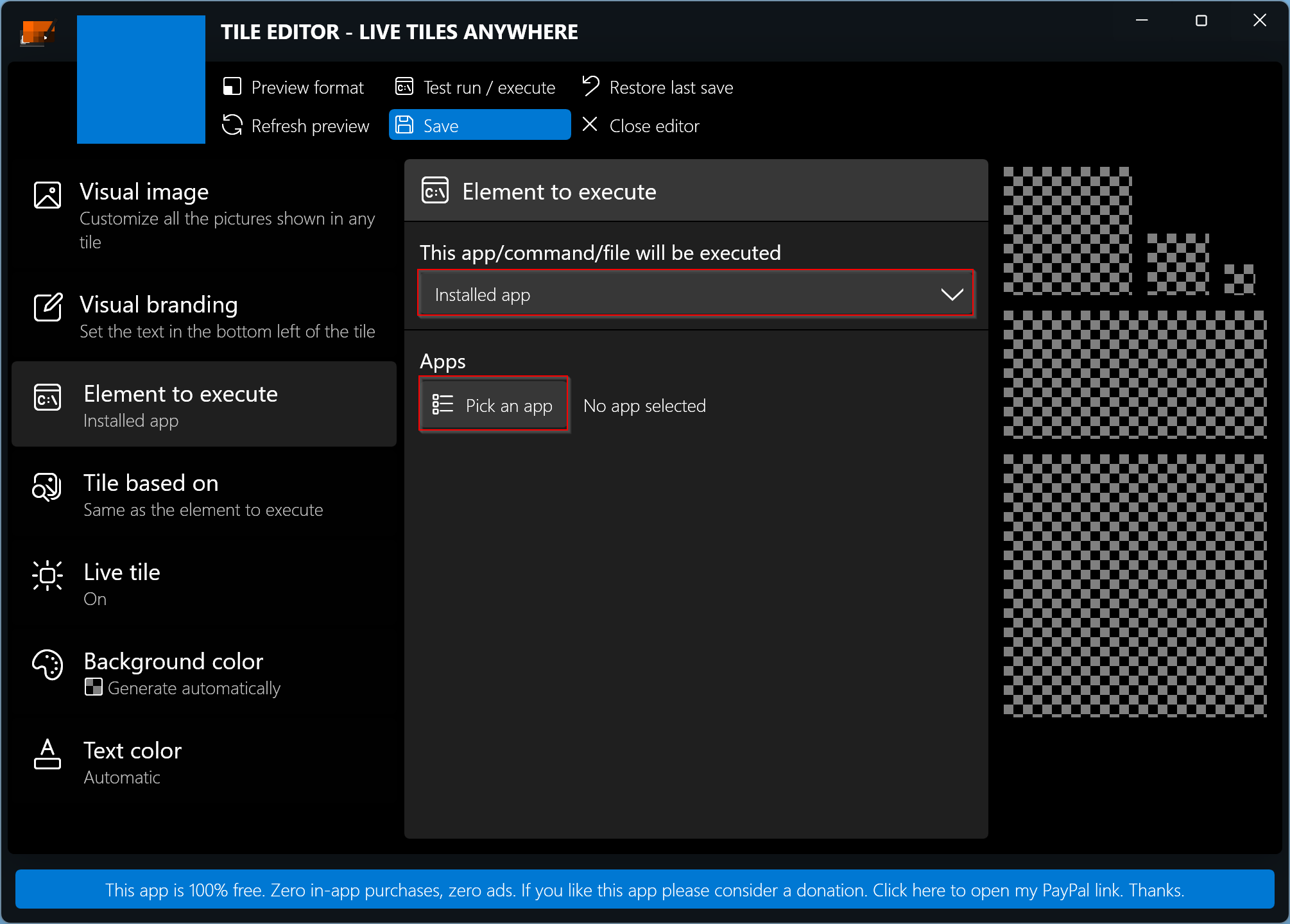Click 'Same as the element to execute' text
The height and width of the screenshot is (924, 1290).
(x=203, y=510)
